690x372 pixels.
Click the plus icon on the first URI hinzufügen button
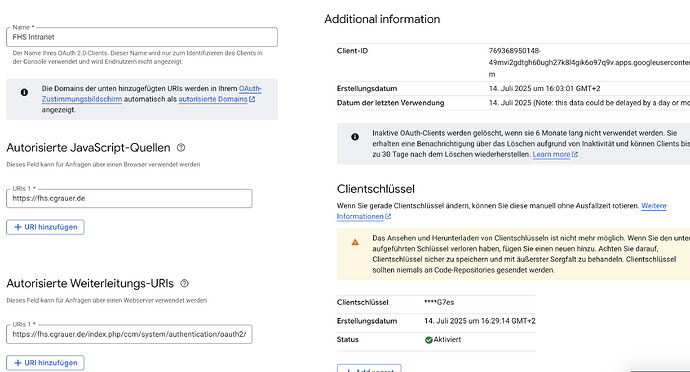18,227
